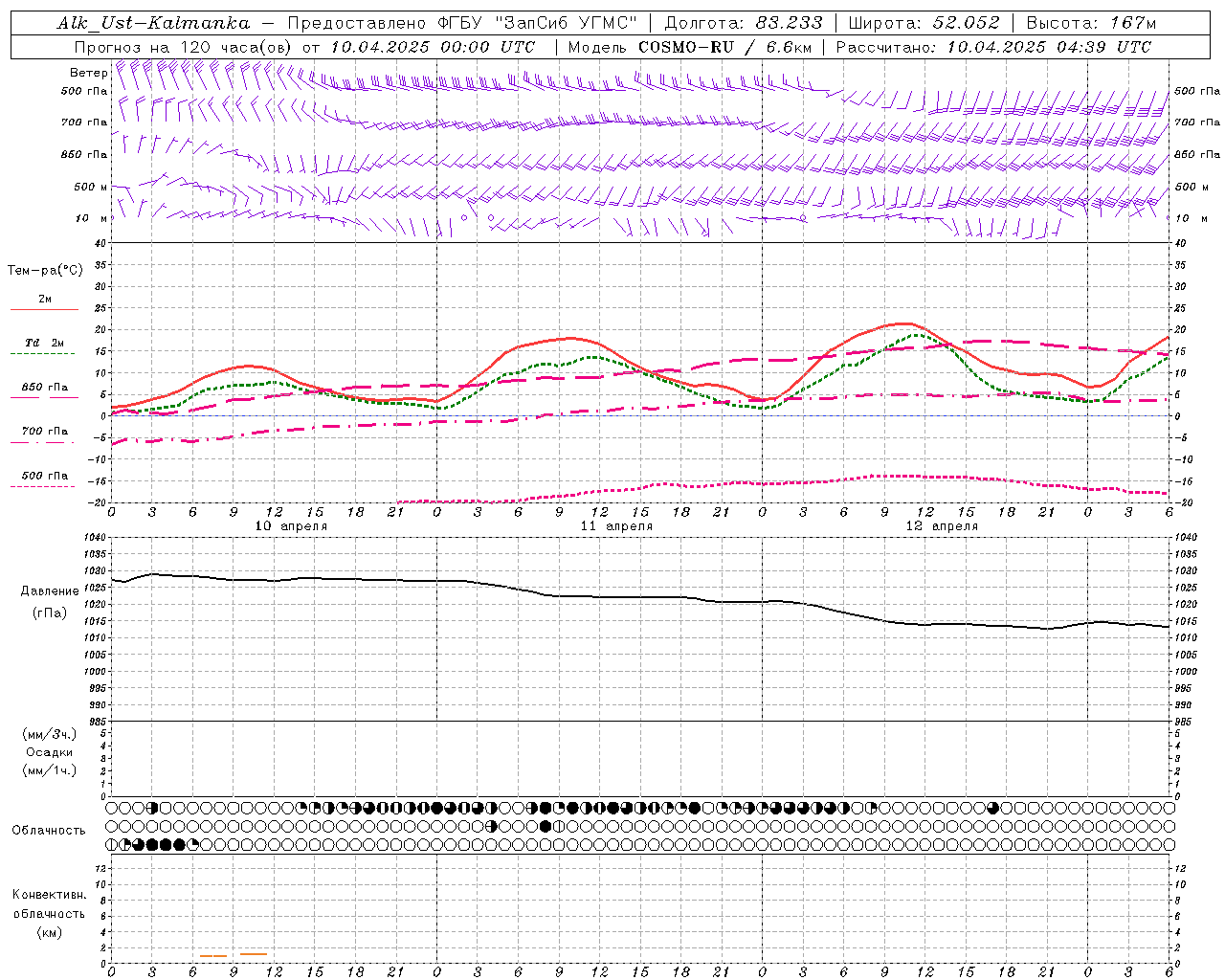Click the Модель COSMO-RU / 6.6км label
Viewport: 1225px width, 980px height.
[x=690, y=47]
